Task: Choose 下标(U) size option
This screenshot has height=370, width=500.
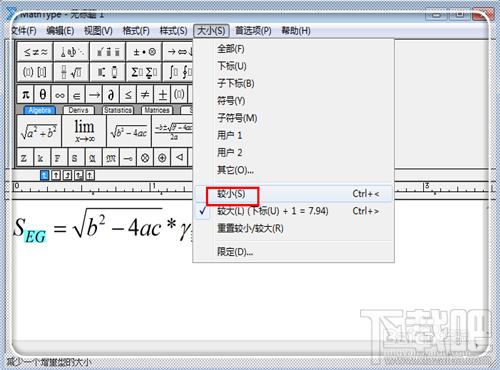Action: pos(232,66)
